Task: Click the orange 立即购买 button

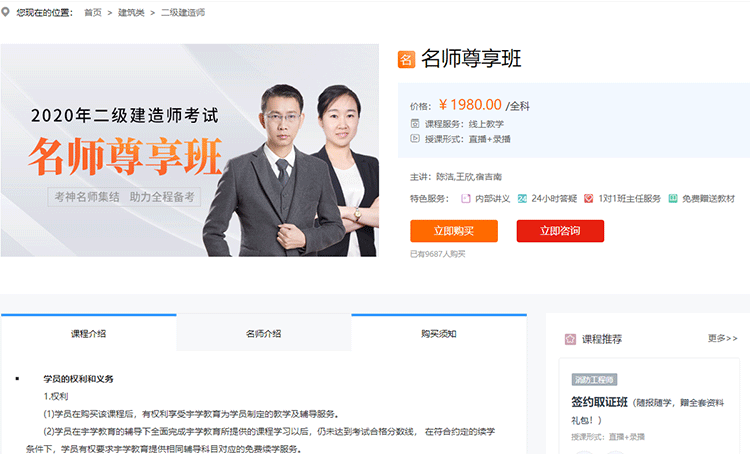Action: coord(454,231)
